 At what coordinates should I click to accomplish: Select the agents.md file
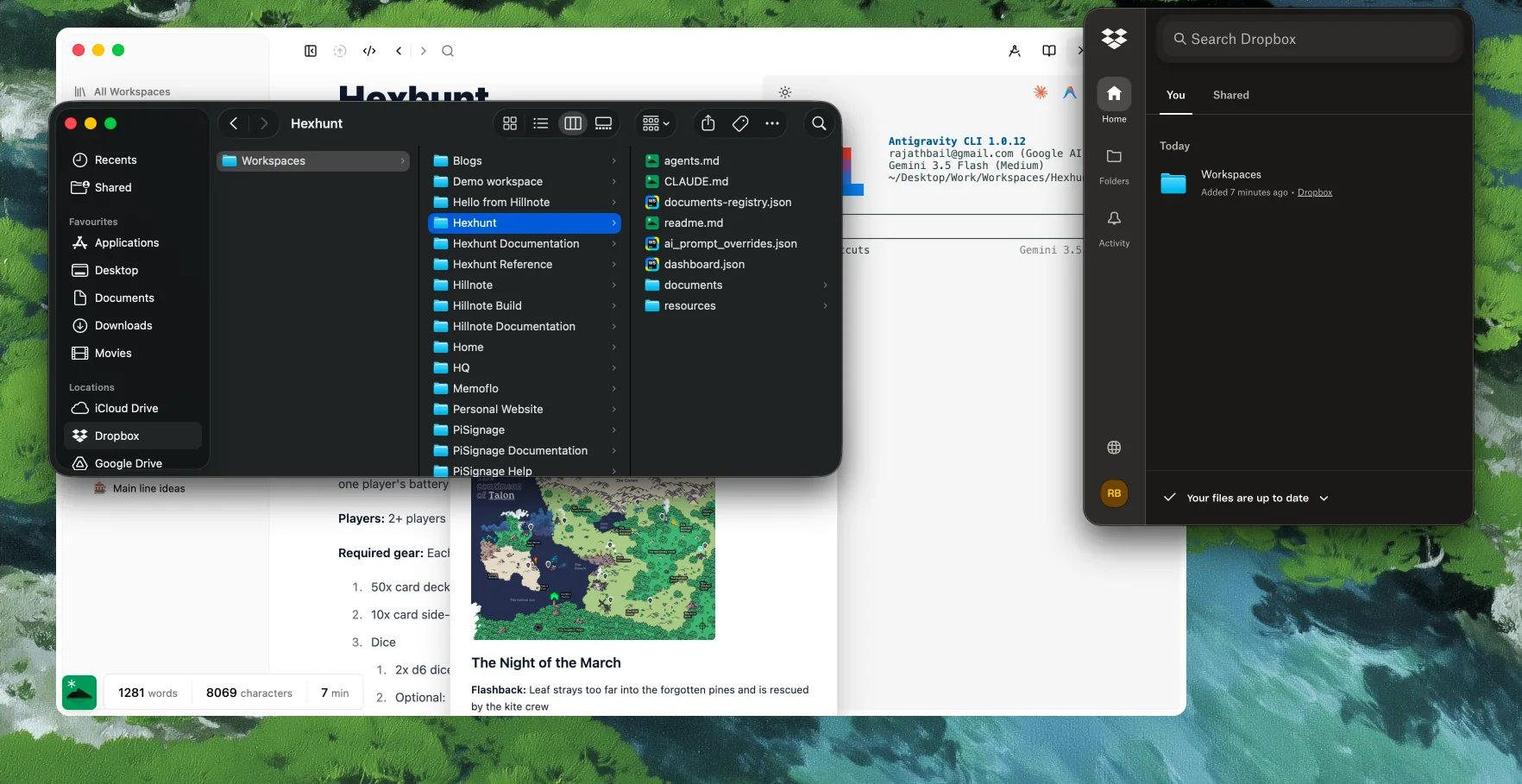pyautogui.click(x=735, y=160)
